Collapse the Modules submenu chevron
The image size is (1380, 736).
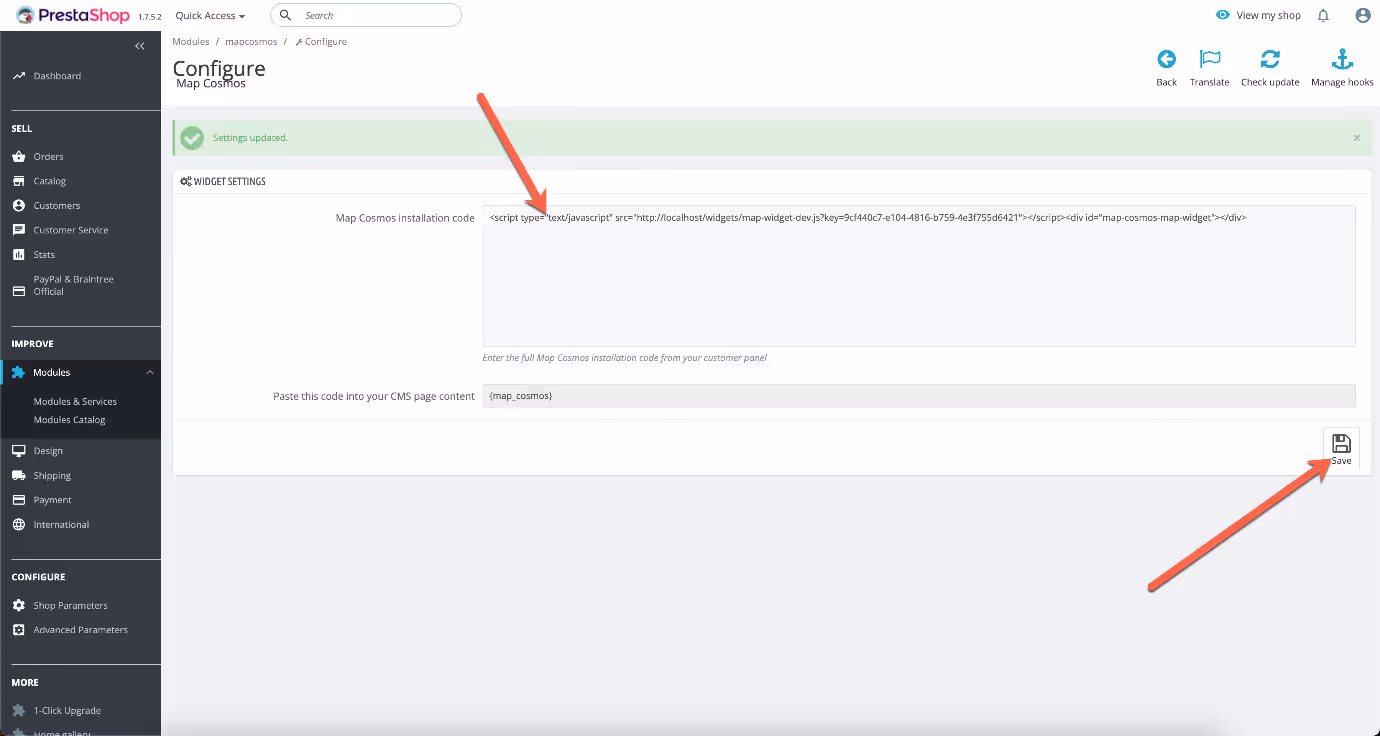[150, 372]
